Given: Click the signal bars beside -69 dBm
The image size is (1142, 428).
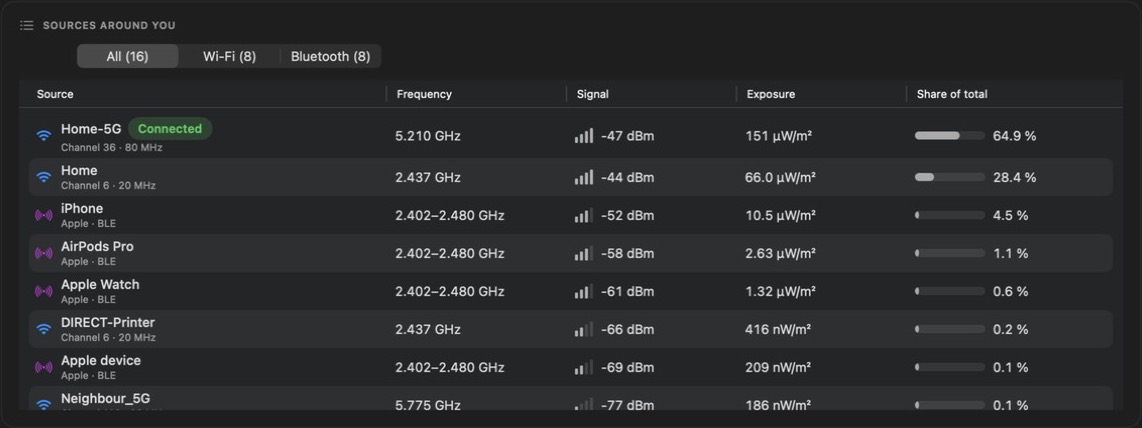Looking at the screenshot, I should pyautogui.click(x=583, y=367).
